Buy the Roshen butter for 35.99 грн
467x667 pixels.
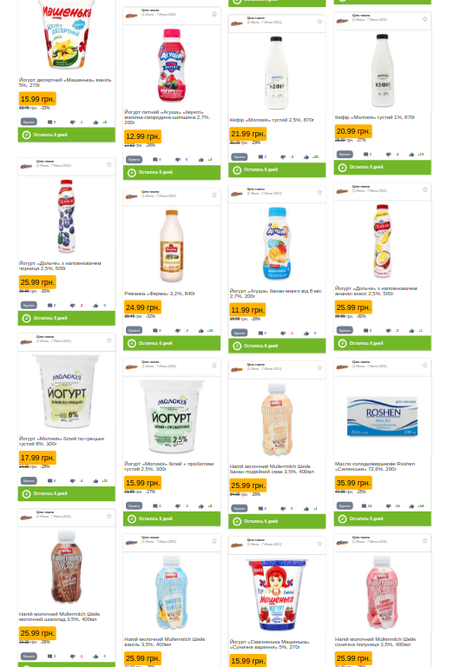click(x=345, y=506)
